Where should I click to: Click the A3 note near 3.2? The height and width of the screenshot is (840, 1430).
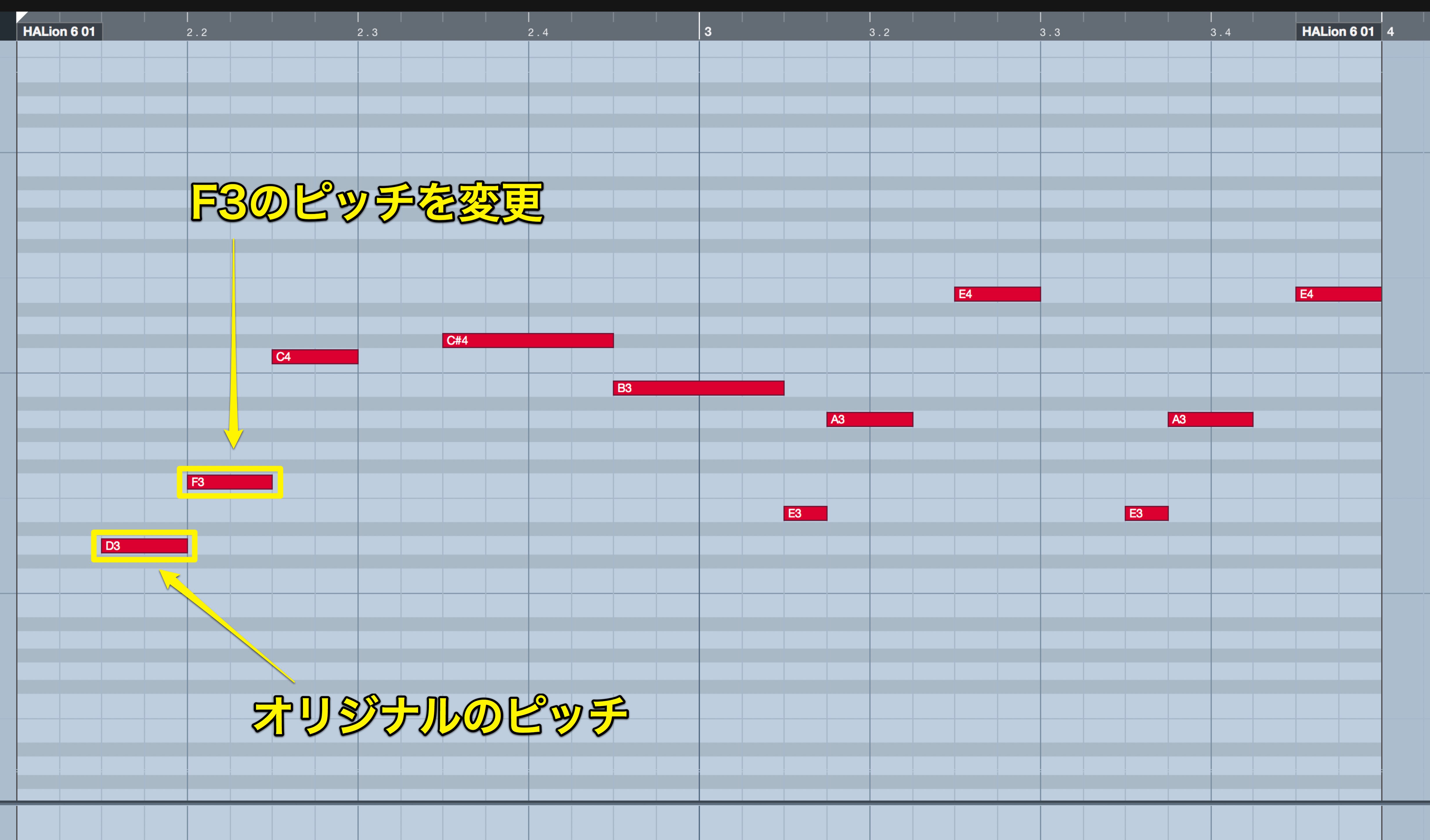tap(870, 419)
